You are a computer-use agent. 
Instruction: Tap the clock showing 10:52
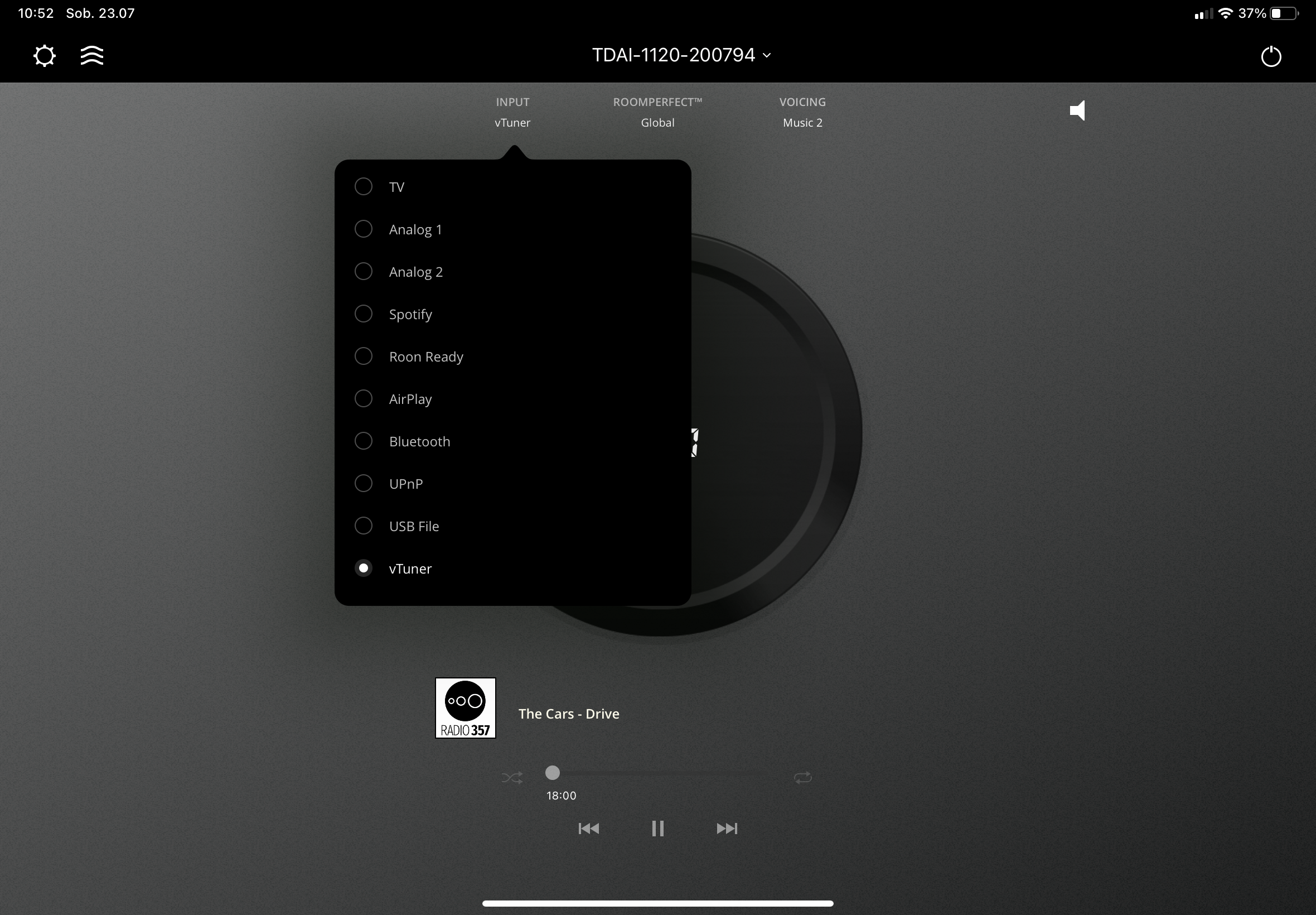[36, 13]
